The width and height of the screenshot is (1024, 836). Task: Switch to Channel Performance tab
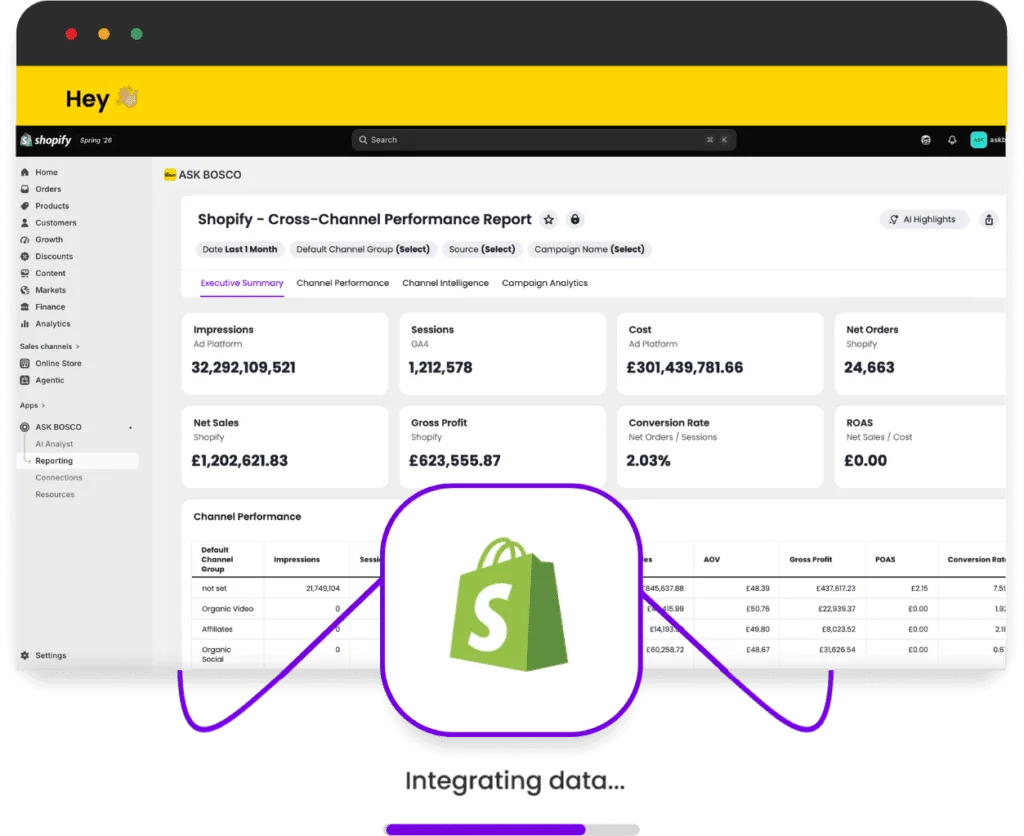pyautogui.click(x=342, y=283)
